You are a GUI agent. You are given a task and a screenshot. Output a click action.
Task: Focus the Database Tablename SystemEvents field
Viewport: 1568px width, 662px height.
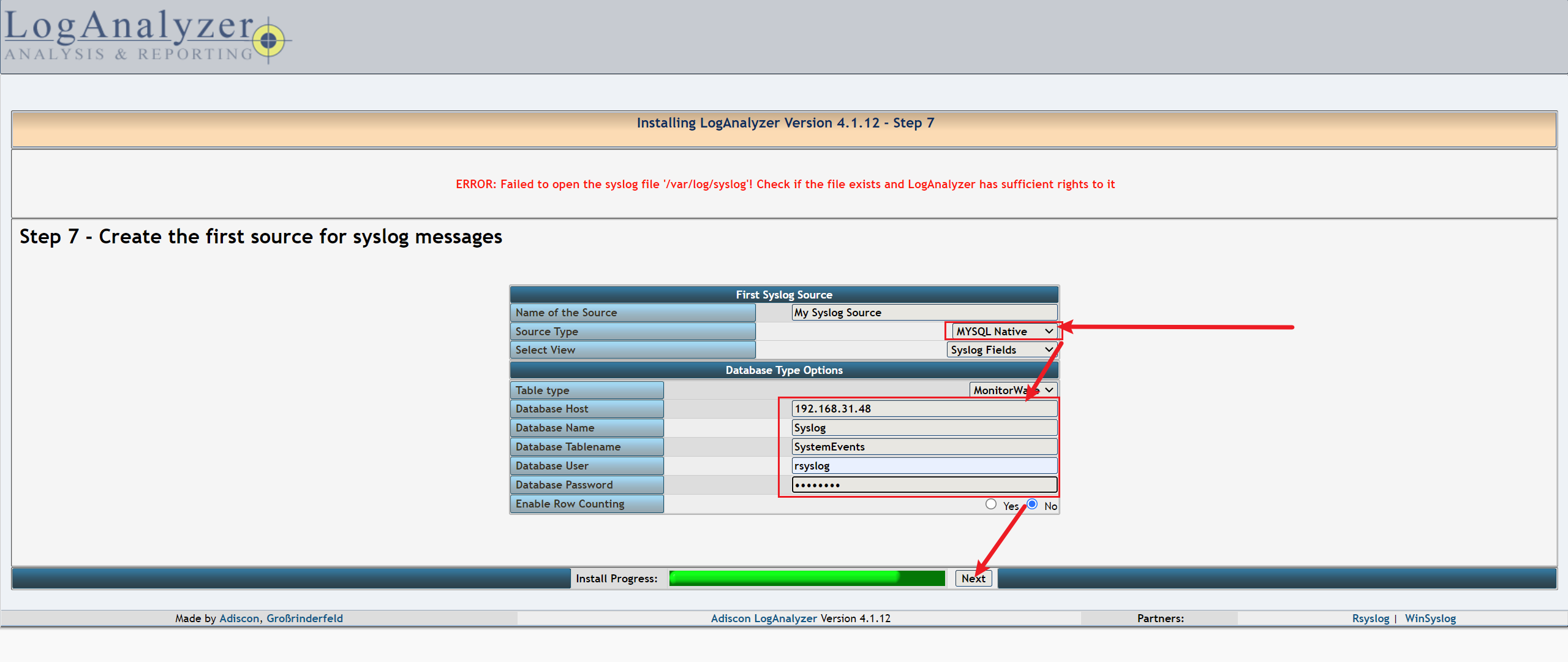(x=924, y=447)
